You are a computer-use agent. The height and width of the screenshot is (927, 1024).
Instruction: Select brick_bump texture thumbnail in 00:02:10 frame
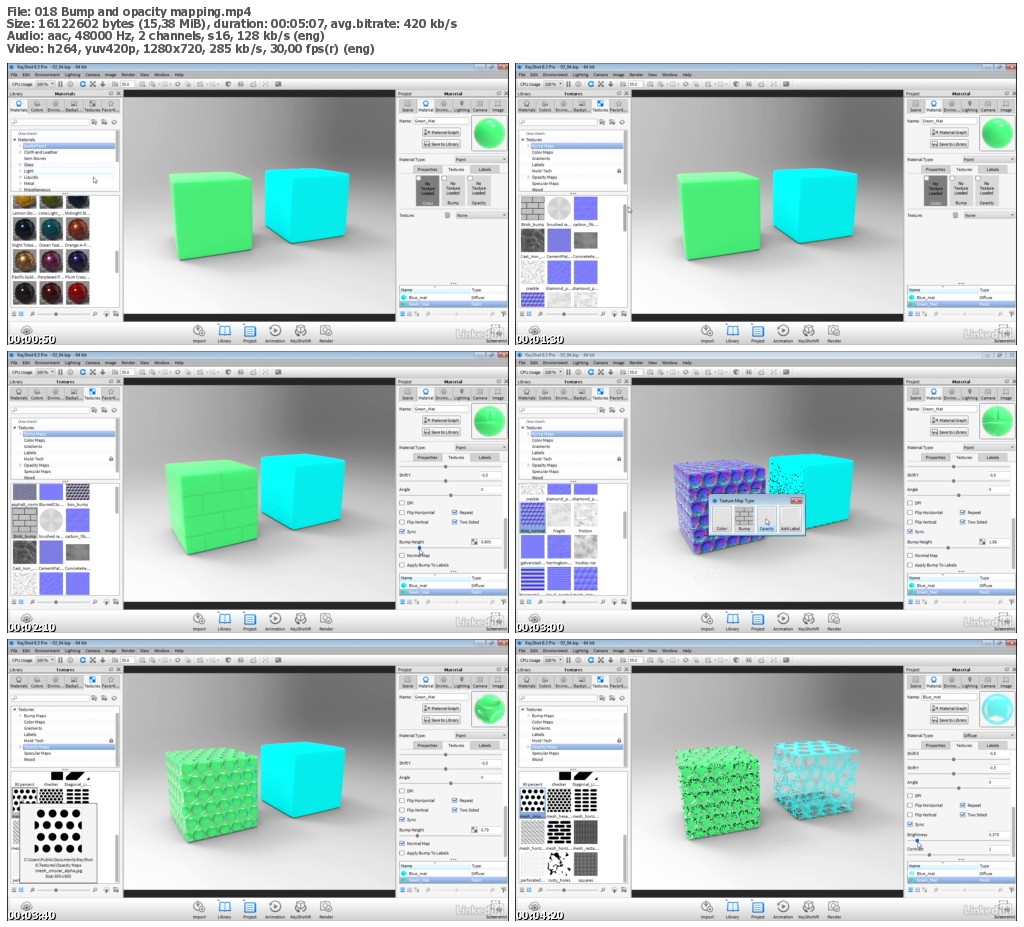[25, 521]
